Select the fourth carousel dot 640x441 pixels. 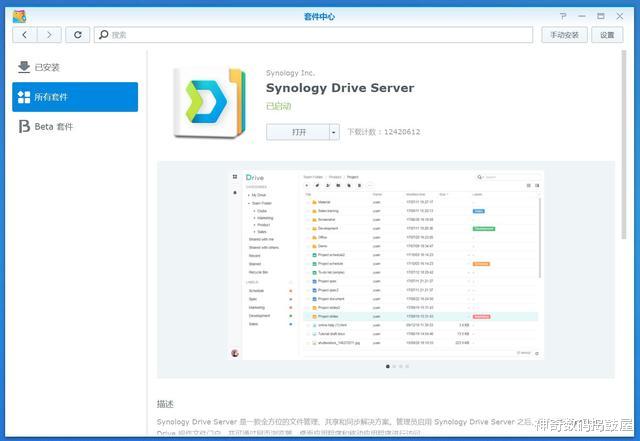coord(407,366)
